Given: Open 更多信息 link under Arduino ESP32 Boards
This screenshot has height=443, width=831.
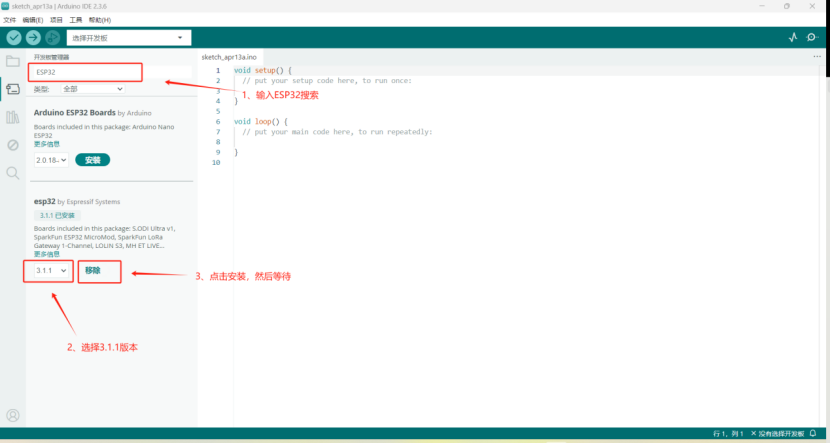Looking at the screenshot, I should [47, 144].
